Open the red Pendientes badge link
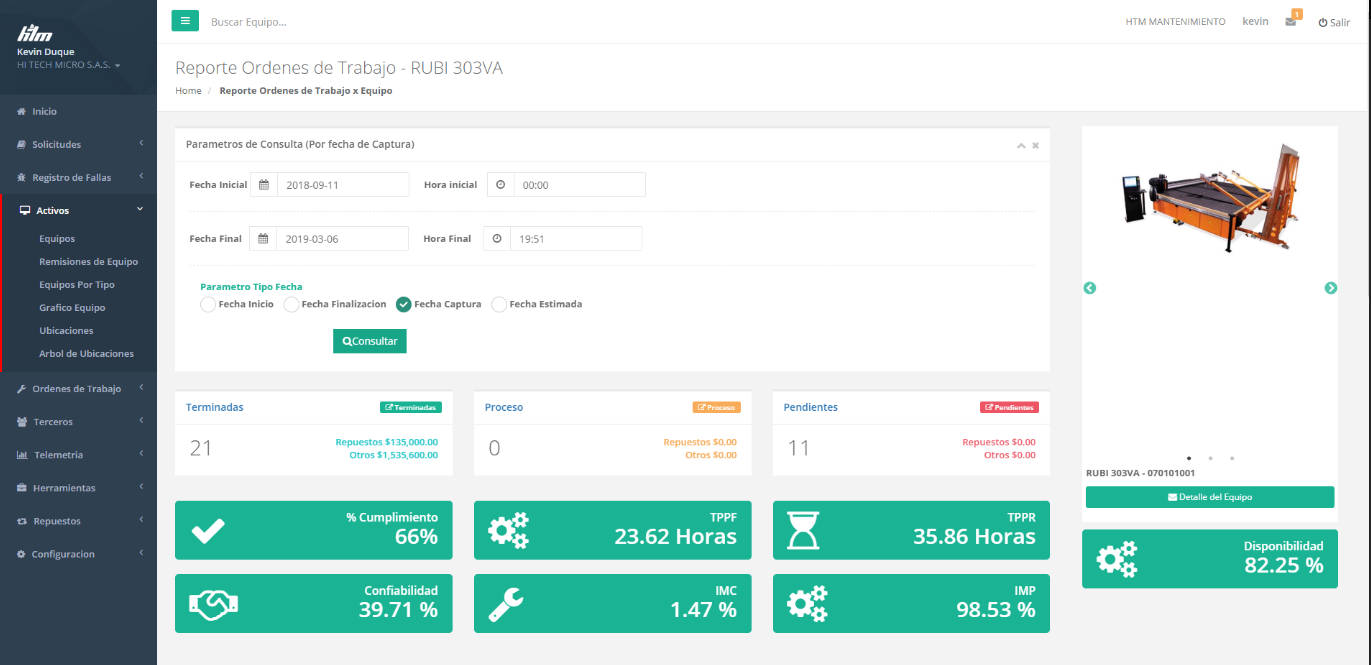Image resolution: width=1371 pixels, height=665 pixels. tap(1009, 408)
